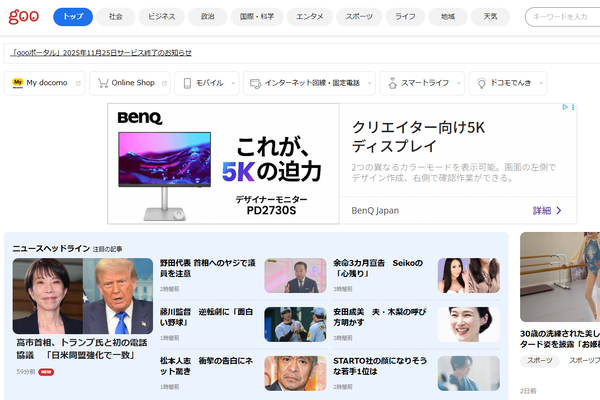The height and width of the screenshot is (400, 600).
Task: Open the 安田成美 夫・木梨の呼び方 article
Action: coord(380,317)
